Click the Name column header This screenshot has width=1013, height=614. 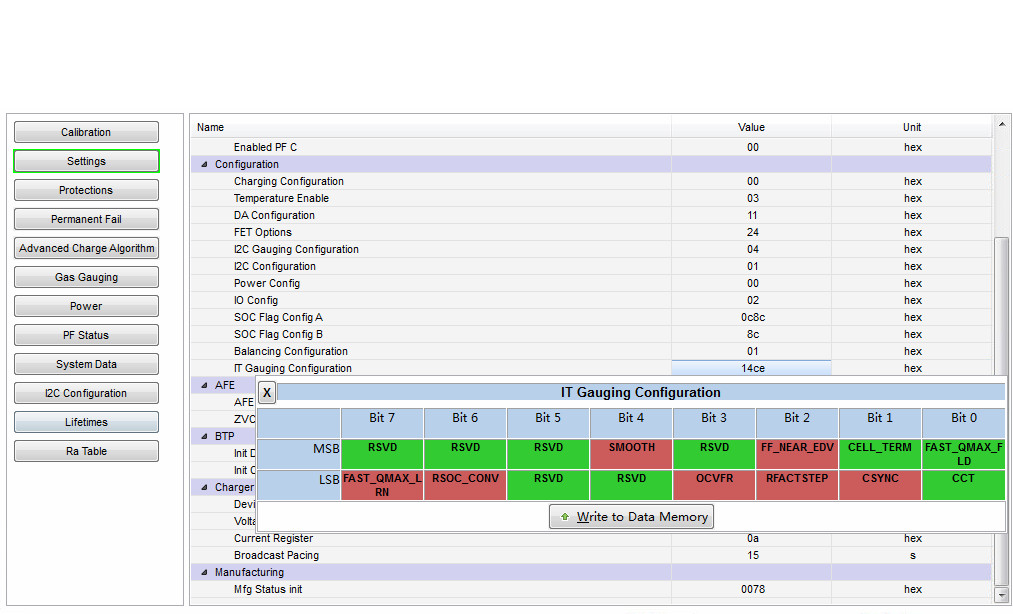pos(431,127)
